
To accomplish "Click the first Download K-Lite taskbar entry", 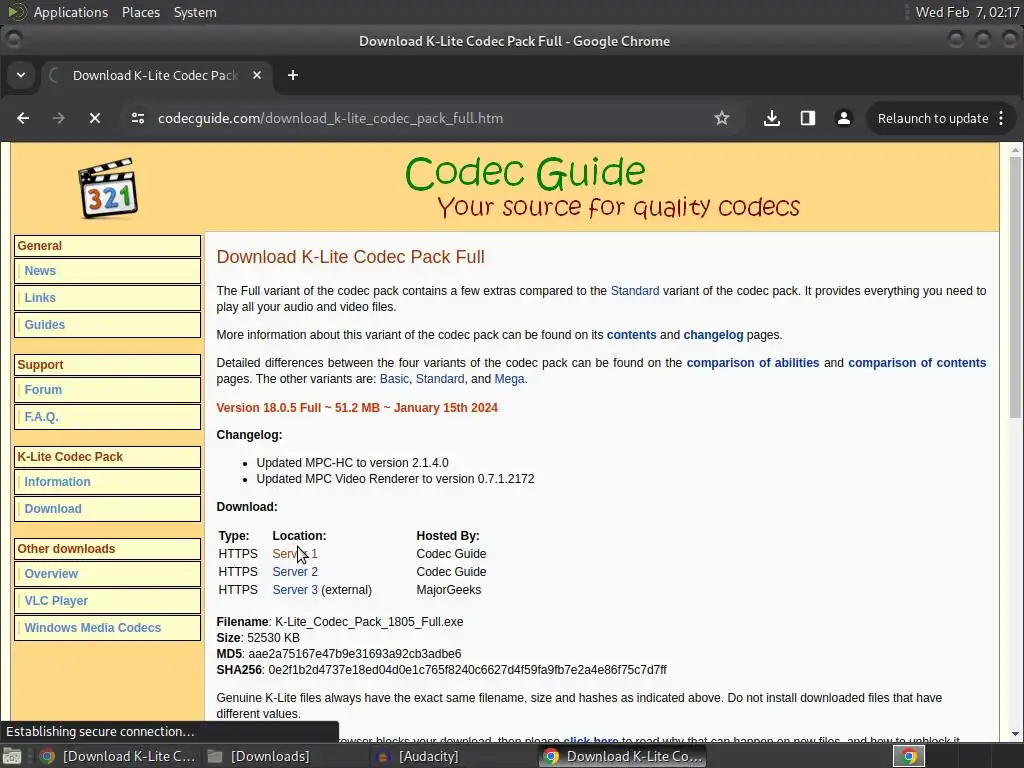I will [118, 757].
